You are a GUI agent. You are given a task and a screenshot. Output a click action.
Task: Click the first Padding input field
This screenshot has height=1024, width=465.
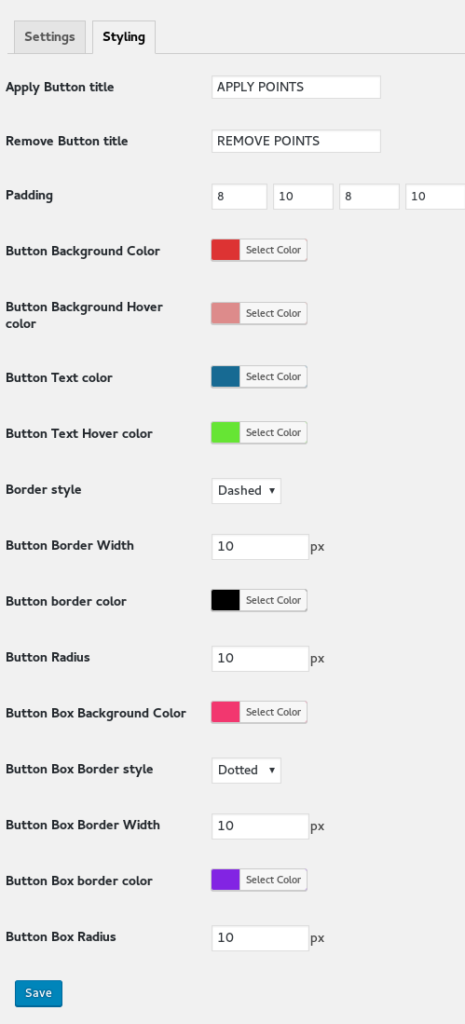point(239,197)
